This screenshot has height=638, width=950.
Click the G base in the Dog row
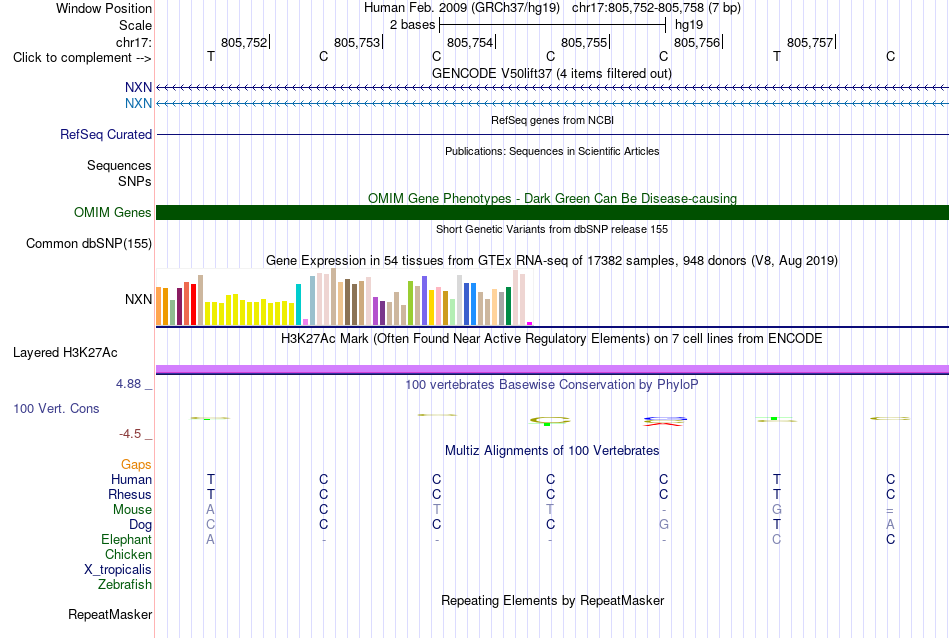click(x=664, y=525)
